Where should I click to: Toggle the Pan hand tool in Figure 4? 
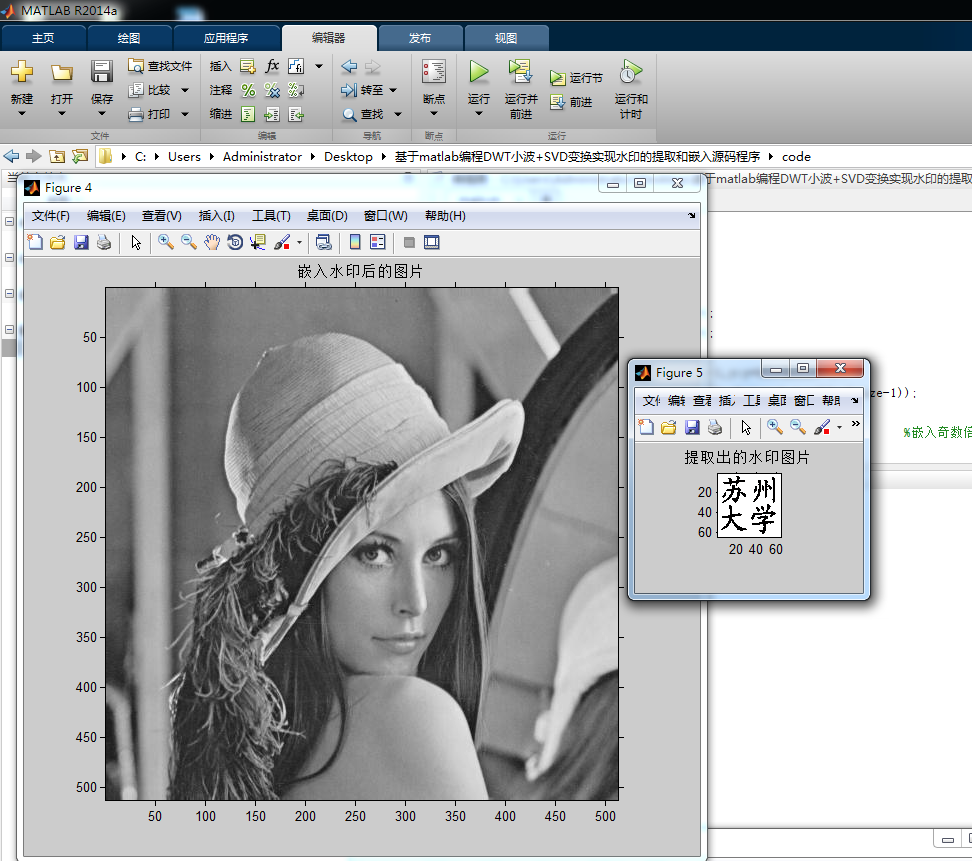click(x=212, y=242)
